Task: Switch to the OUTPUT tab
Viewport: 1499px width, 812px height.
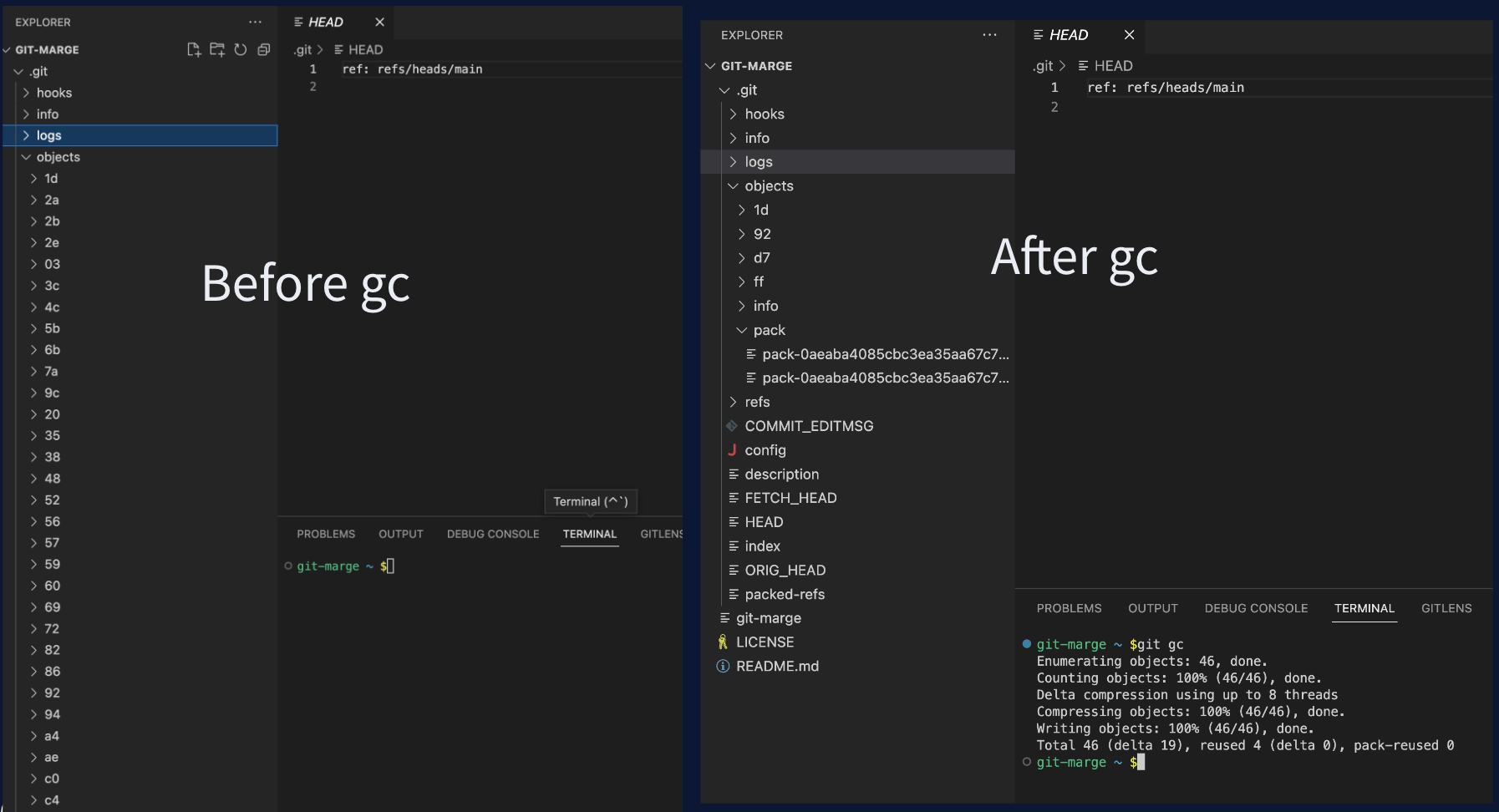Action: click(400, 534)
